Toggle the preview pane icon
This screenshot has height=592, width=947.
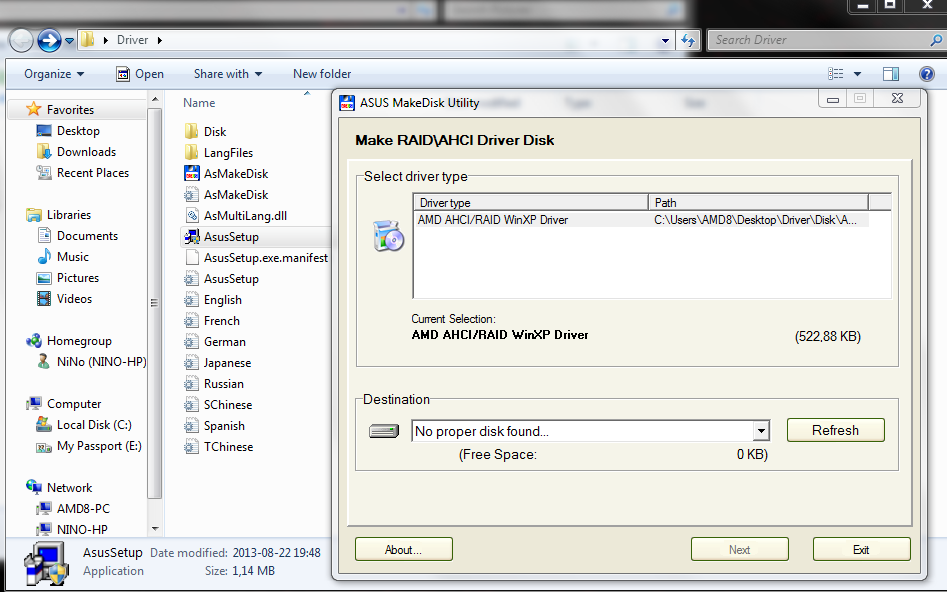coord(891,74)
